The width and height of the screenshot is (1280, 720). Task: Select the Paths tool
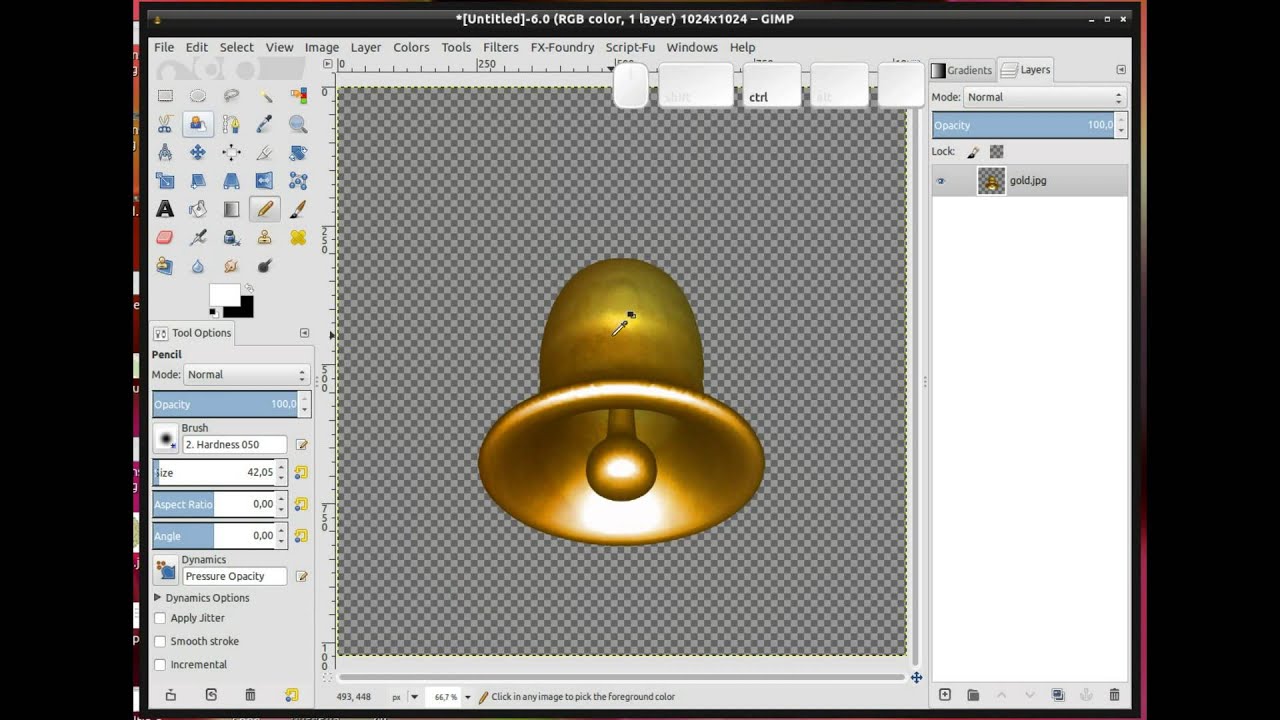[x=231, y=124]
